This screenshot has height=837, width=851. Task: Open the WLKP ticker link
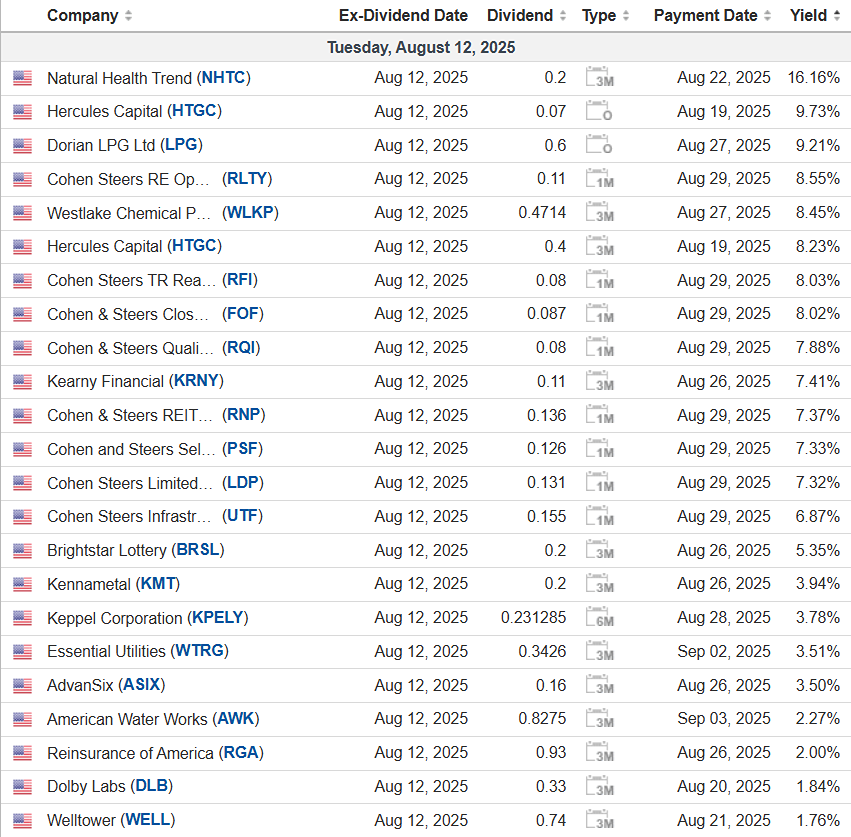(251, 213)
